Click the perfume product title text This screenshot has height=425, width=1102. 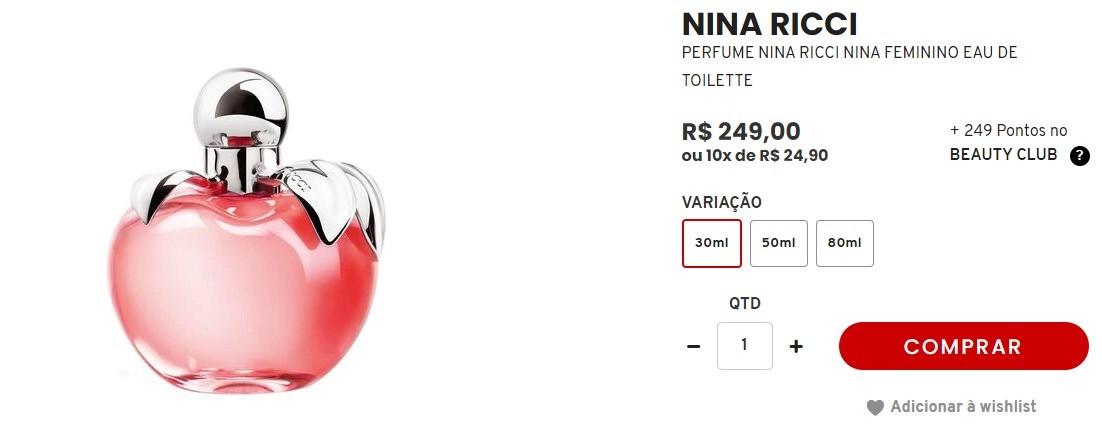click(x=850, y=66)
